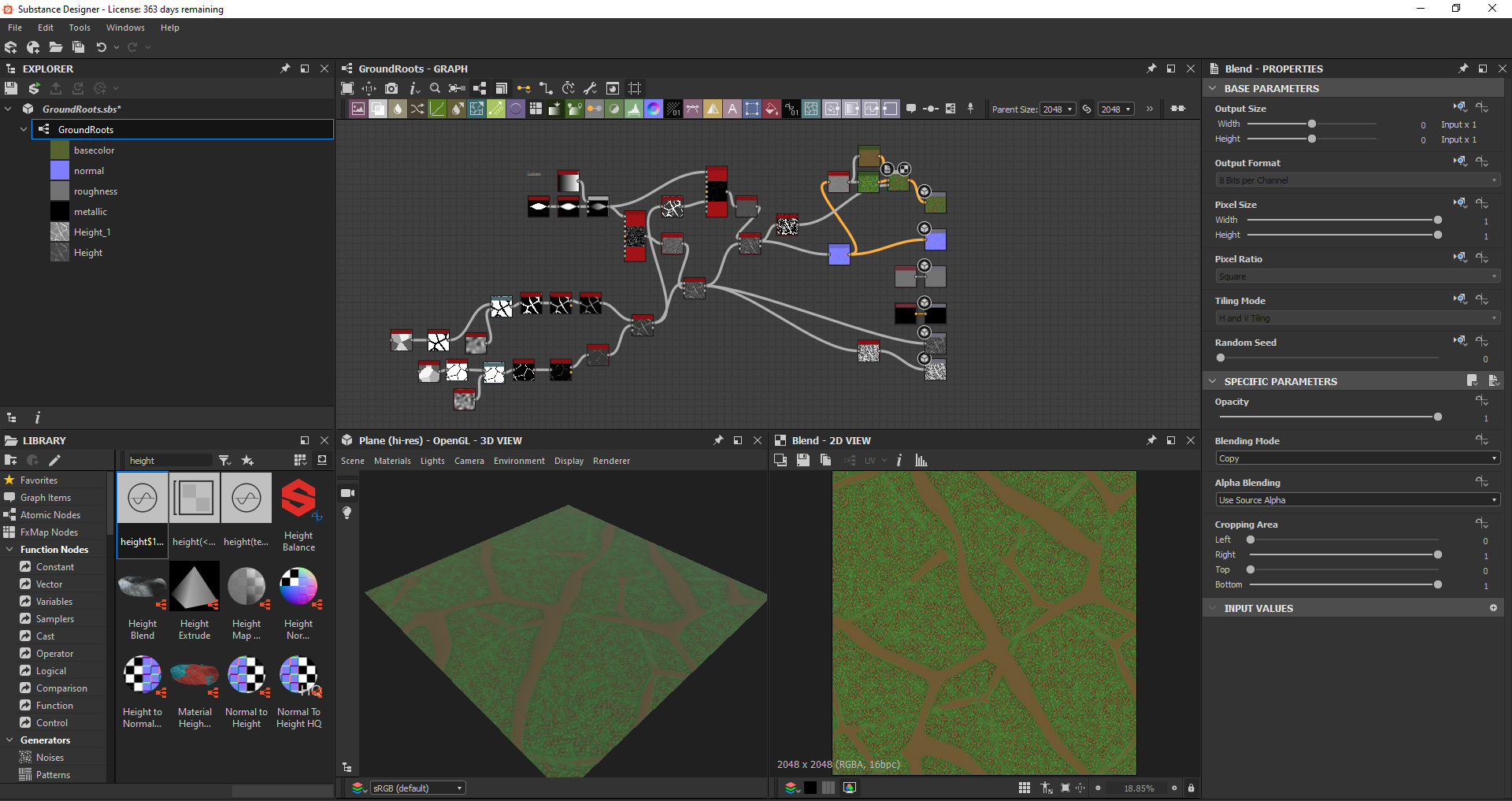Click the magnifier find icon in graph toolbar
The image size is (1512, 801).
(x=435, y=88)
